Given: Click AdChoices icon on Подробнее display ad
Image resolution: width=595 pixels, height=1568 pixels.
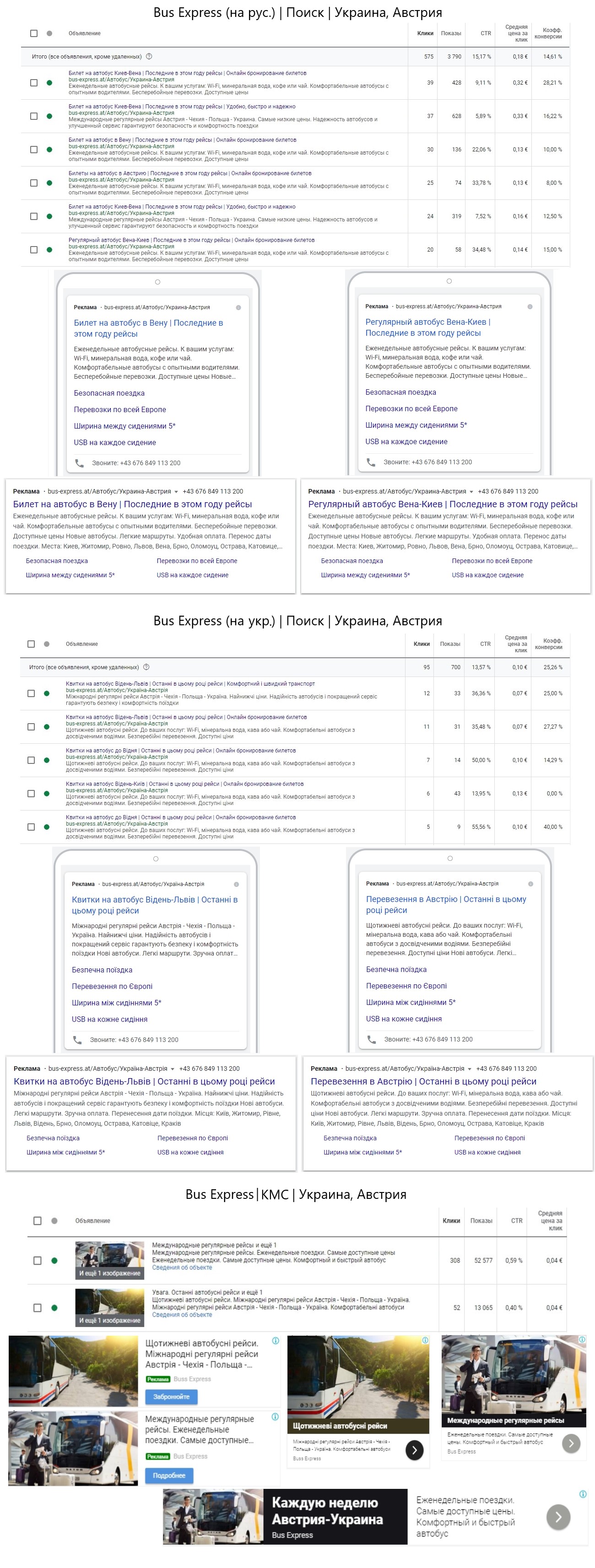Looking at the screenshot, I should tap(275, 1417).
